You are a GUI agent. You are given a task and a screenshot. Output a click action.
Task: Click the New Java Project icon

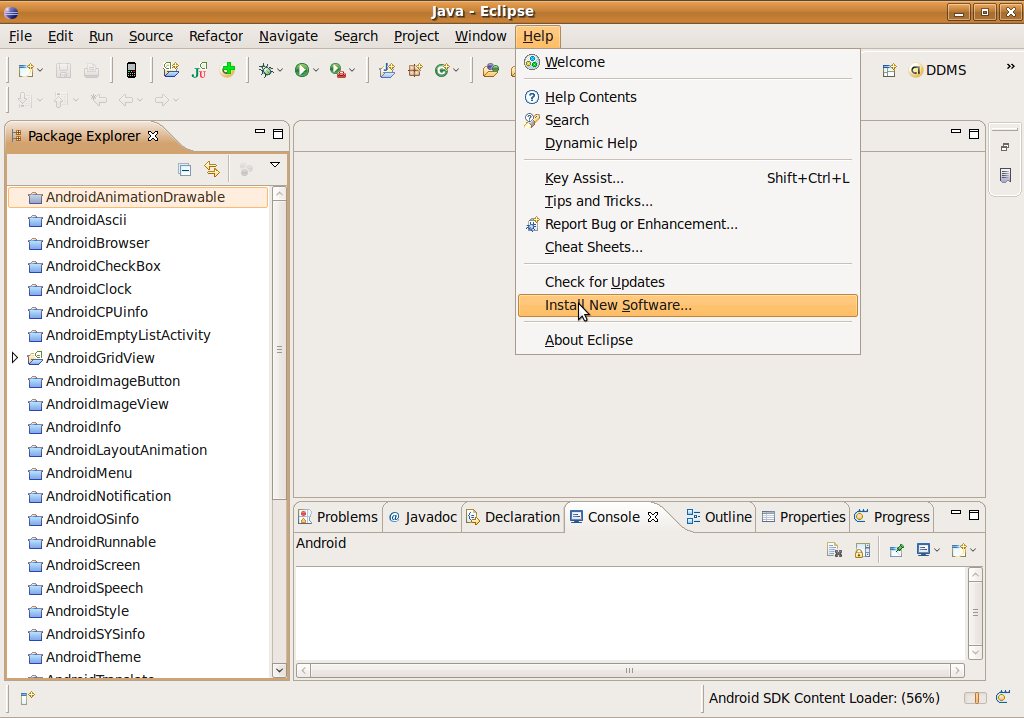click(387, 70)
